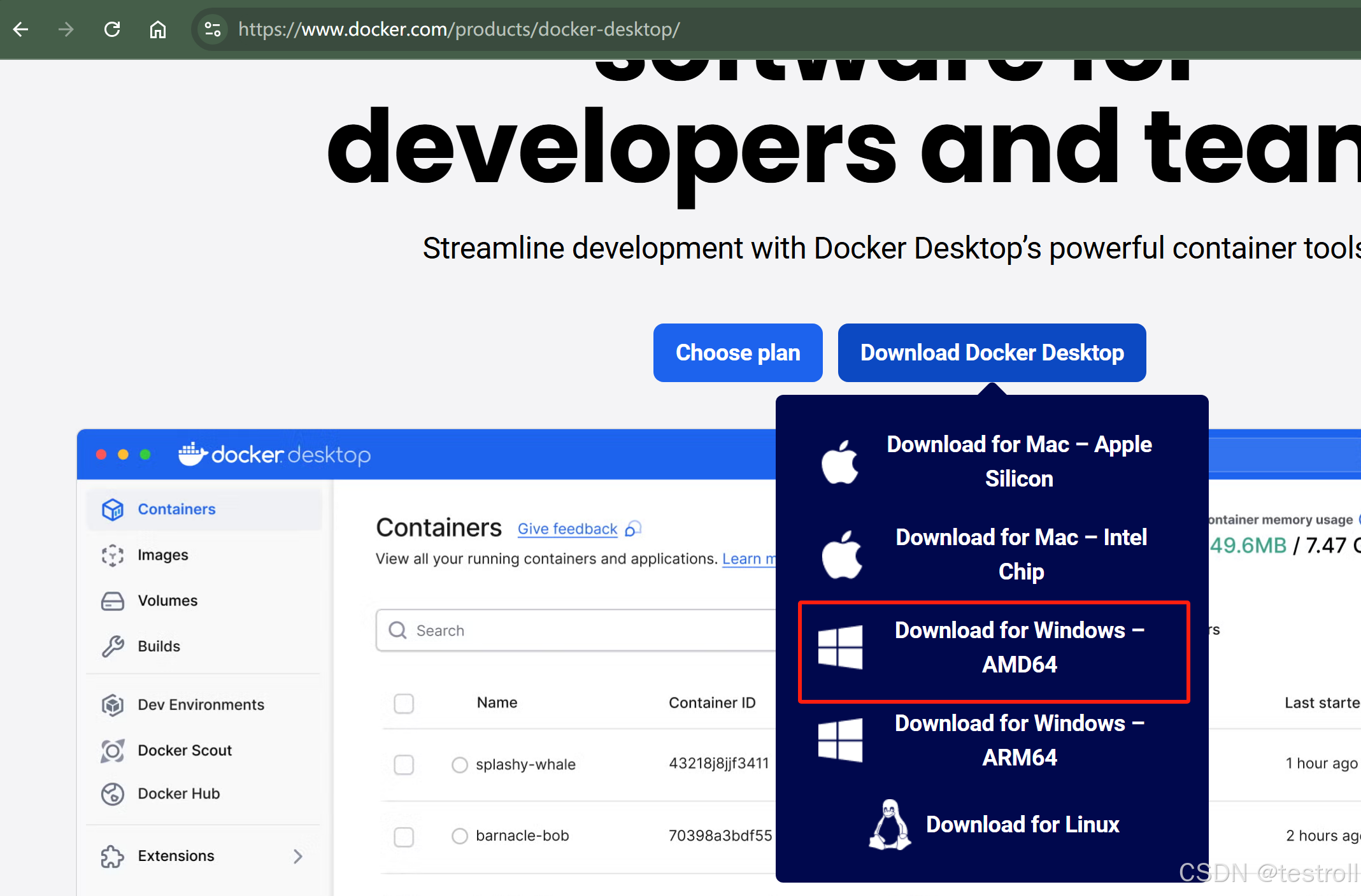Open the Give feedback link
This screenshot has height=896, width=1361.
[x=567, y=529]
